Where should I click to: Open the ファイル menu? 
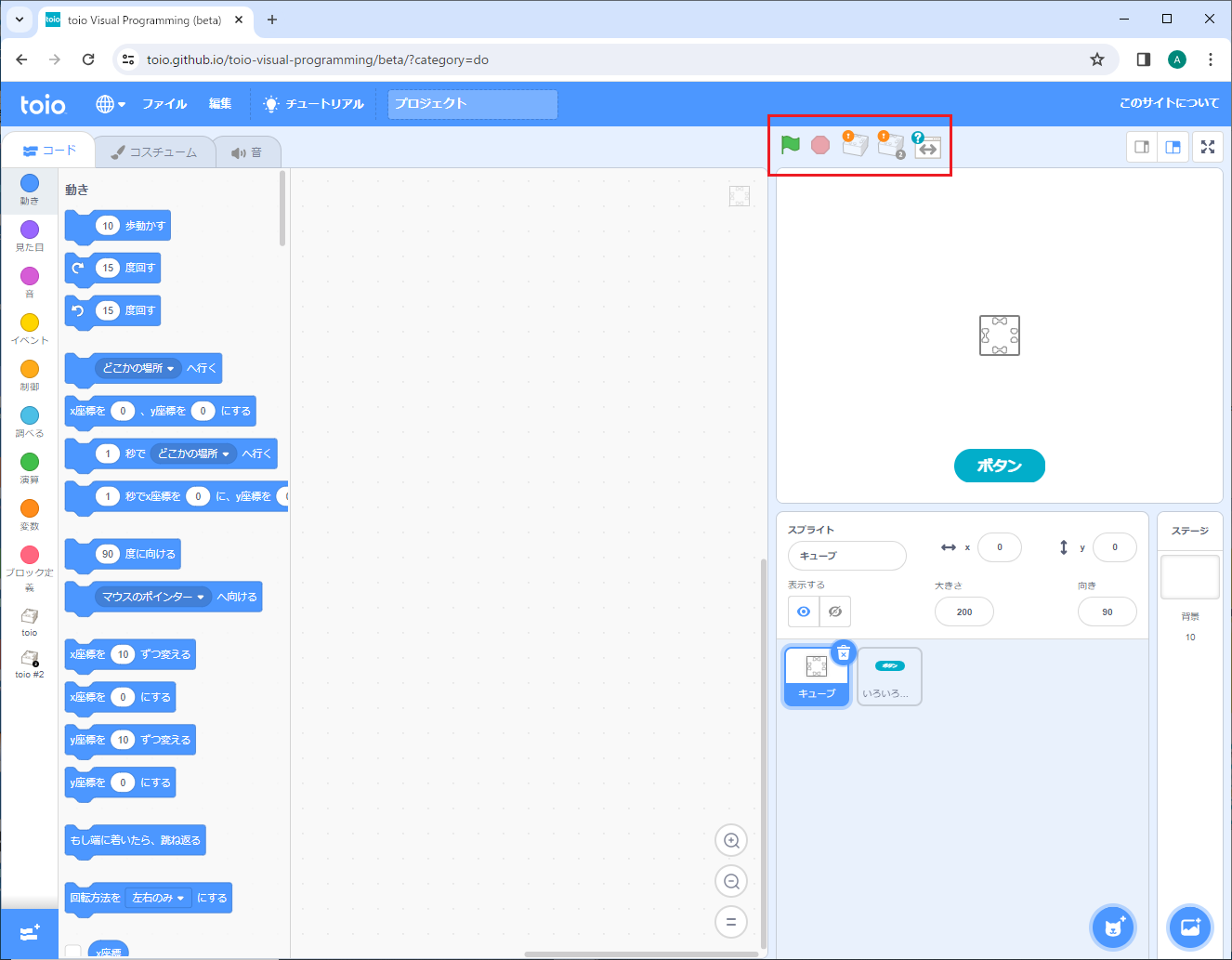164,103
